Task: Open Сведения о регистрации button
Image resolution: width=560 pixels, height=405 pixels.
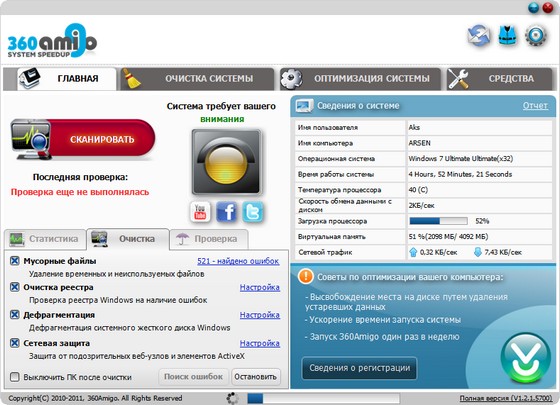Action: tap(359, 368)
